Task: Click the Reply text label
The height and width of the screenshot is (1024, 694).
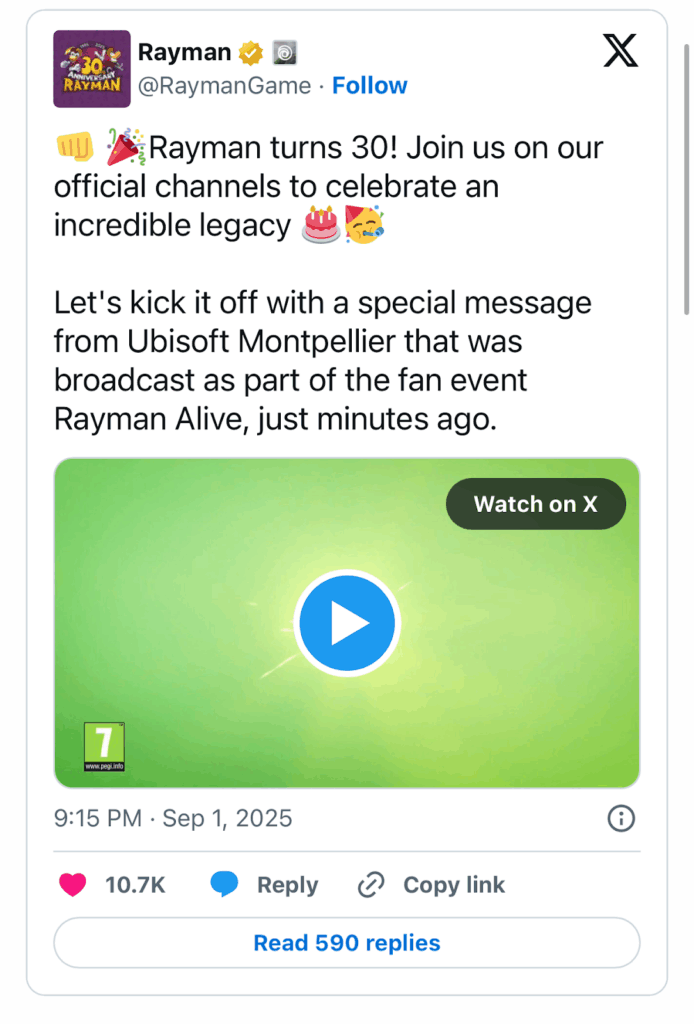Action: coord(287,885)
